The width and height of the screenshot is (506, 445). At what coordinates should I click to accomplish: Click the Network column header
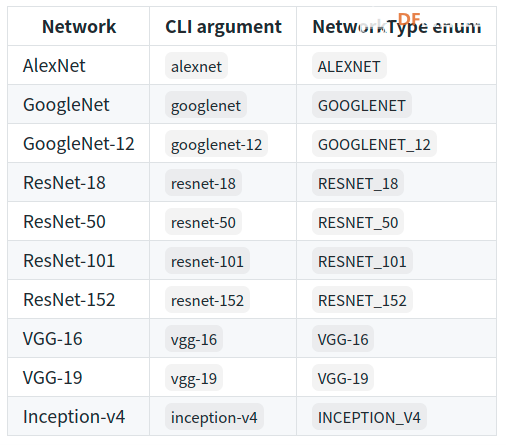tap(79, 26)
